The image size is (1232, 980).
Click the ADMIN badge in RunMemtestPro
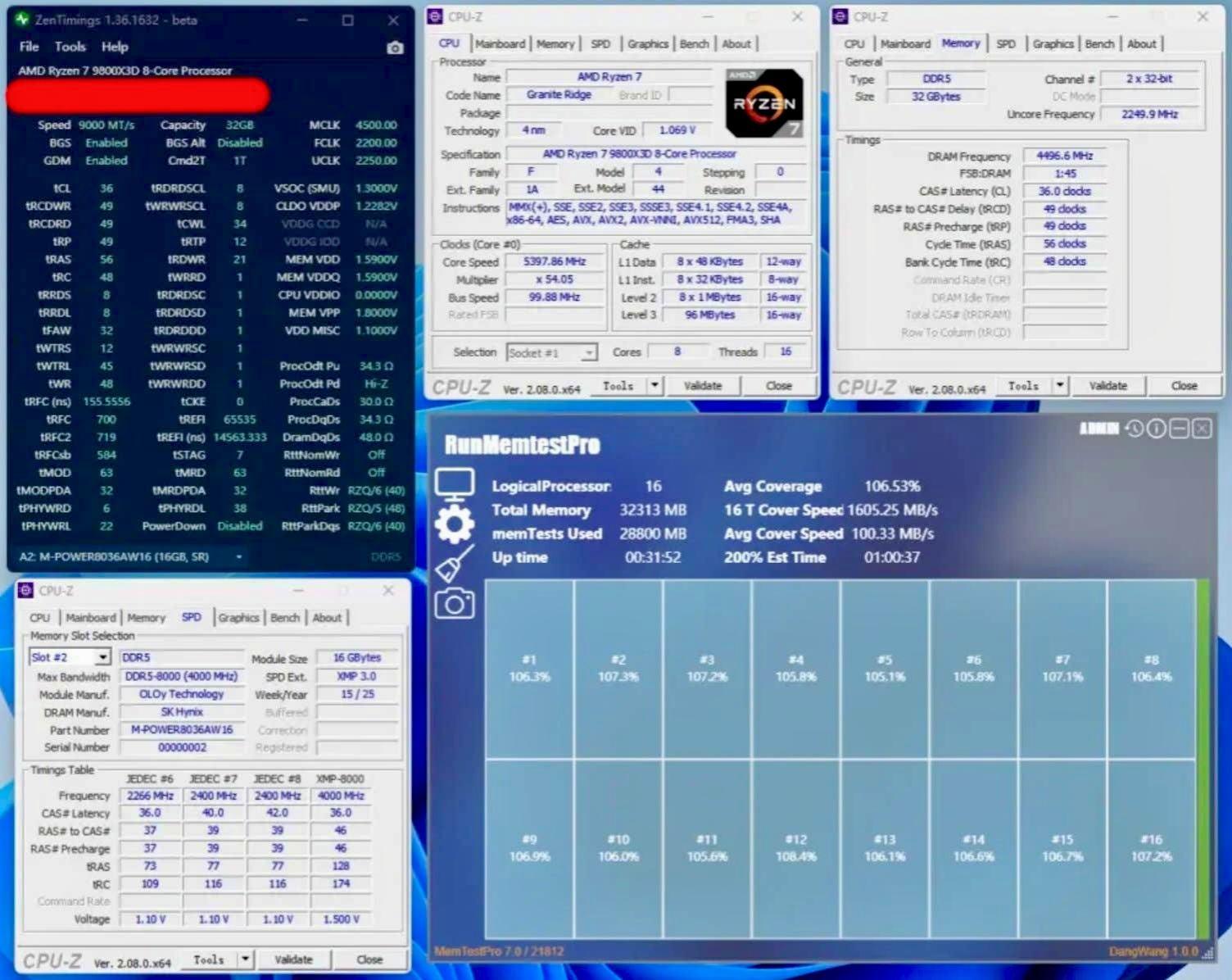point(1098,429)
